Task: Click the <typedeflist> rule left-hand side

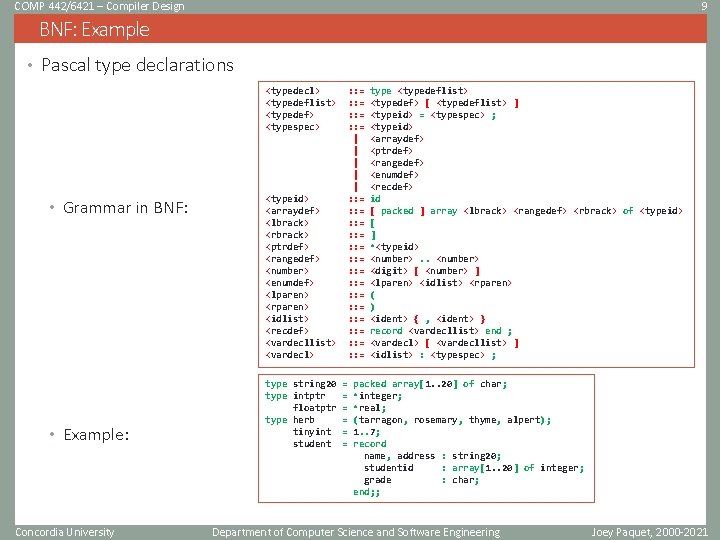Action: tap(301, 103)
